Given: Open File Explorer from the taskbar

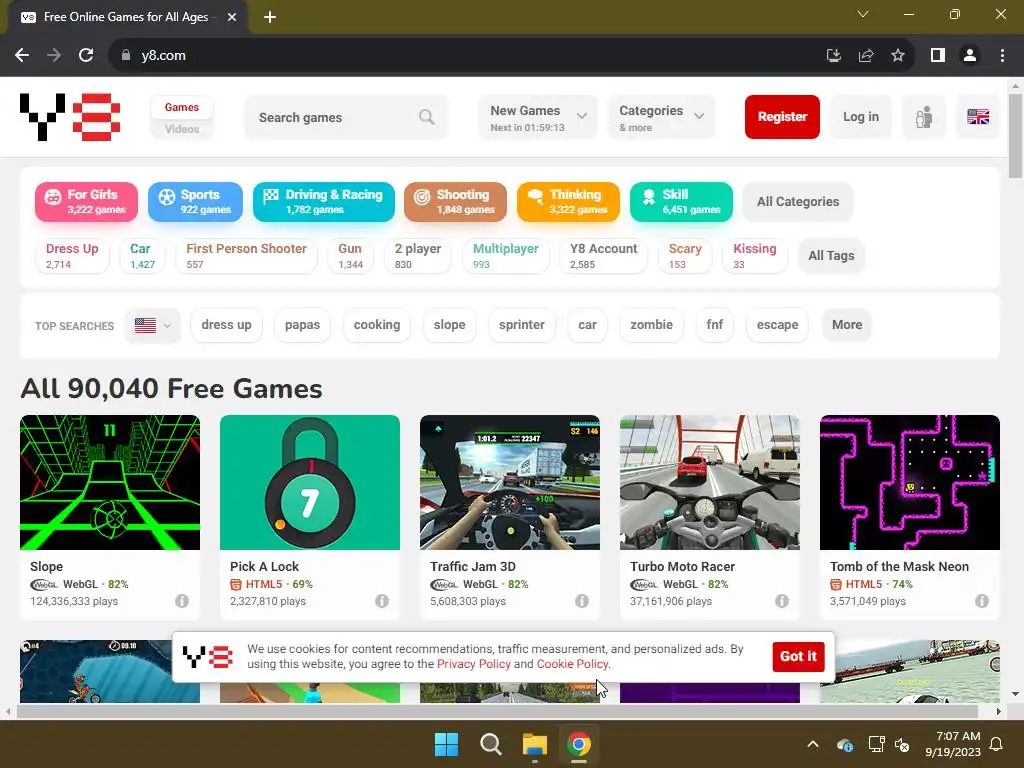Looking at the screenshot, I should pyautogui.click(x=535, y=744).
